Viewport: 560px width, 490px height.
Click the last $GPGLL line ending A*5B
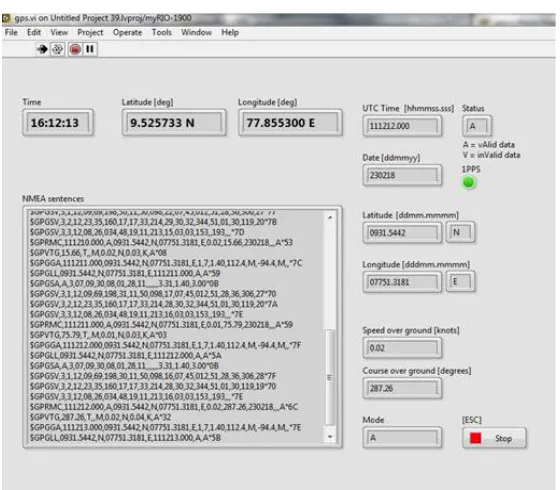tap(125, 438)
